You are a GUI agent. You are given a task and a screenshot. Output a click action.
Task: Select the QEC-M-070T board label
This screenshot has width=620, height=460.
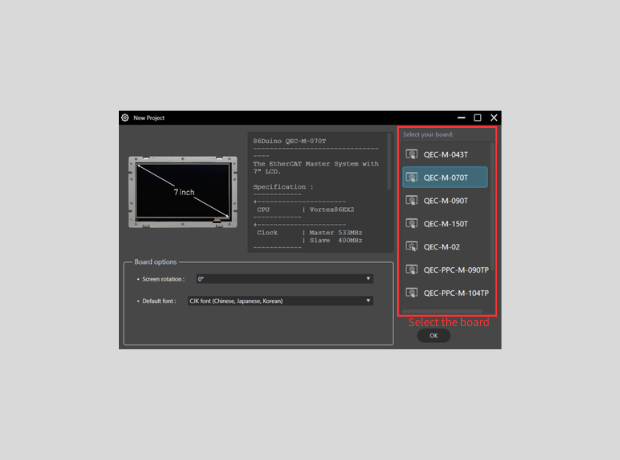tap(446, 178)
